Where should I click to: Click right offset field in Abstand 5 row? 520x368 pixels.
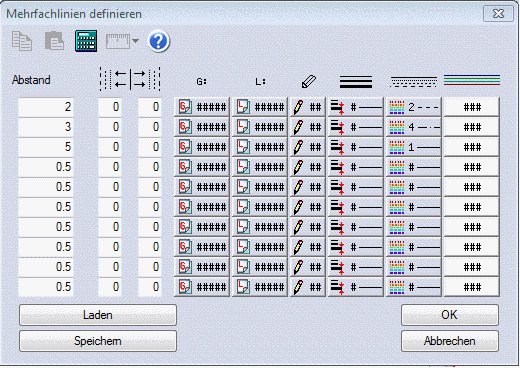click(x=150, y=147)
